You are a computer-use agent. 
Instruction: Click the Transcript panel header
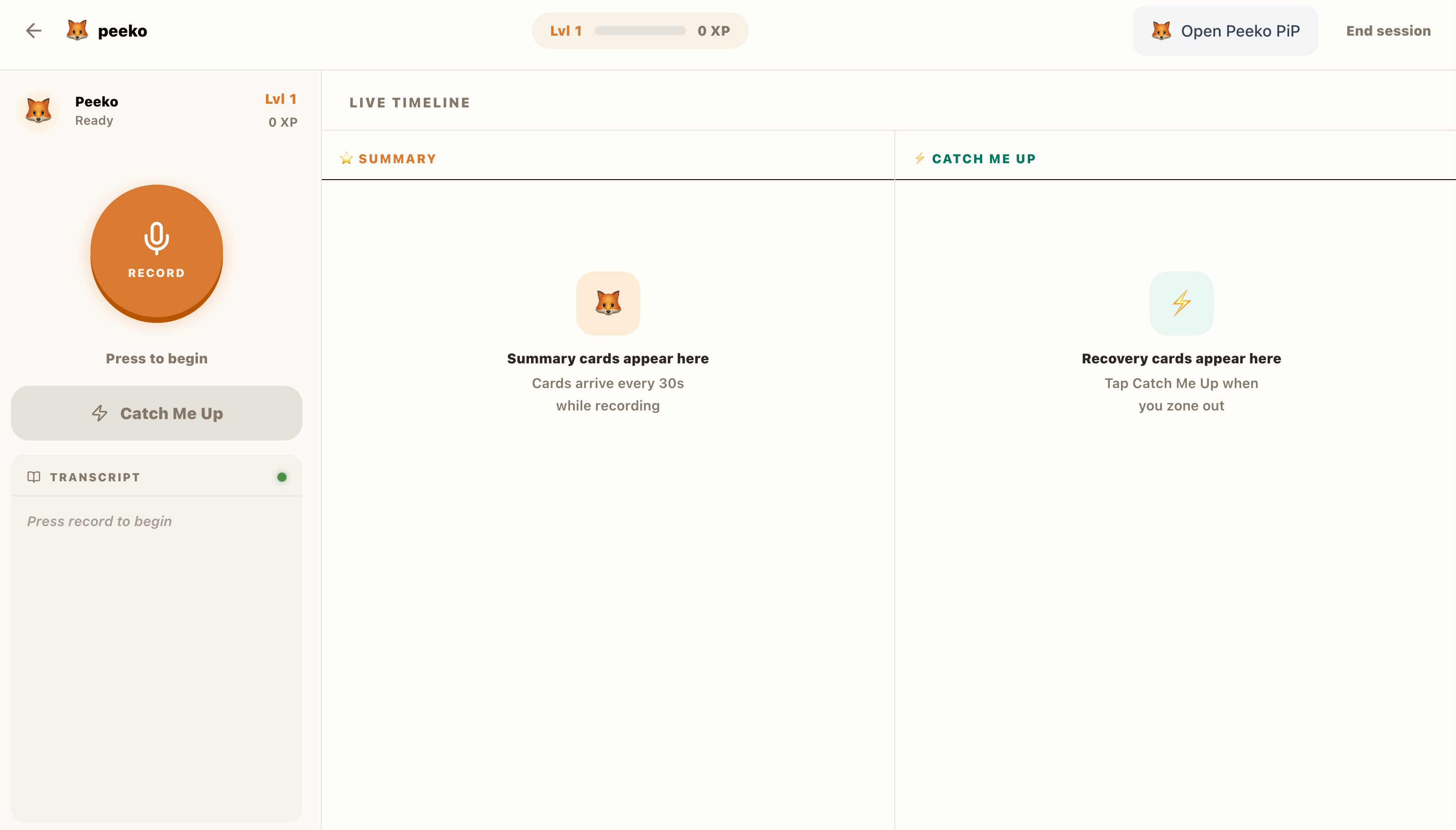(95, 477)
